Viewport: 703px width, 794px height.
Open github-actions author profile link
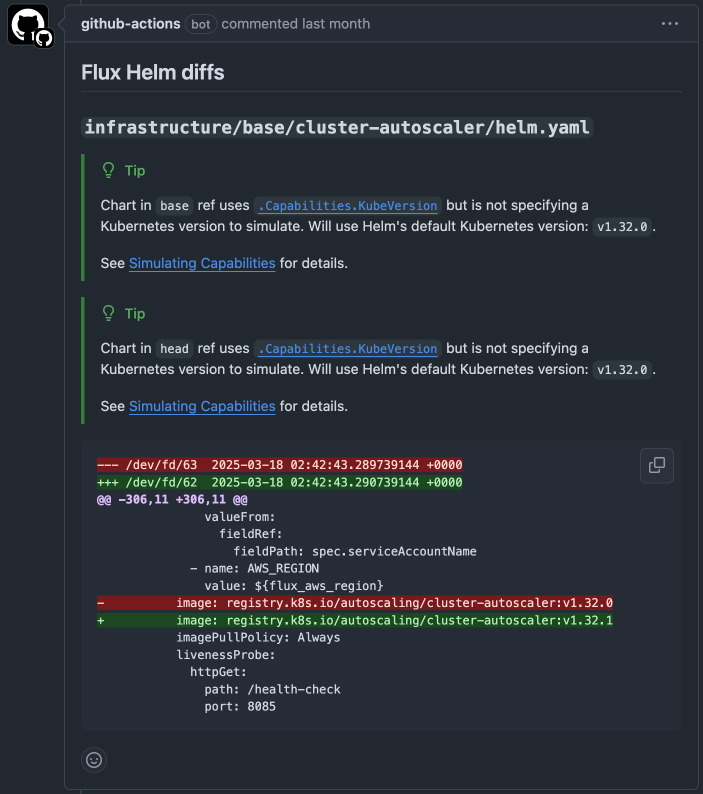click(131, 24)
